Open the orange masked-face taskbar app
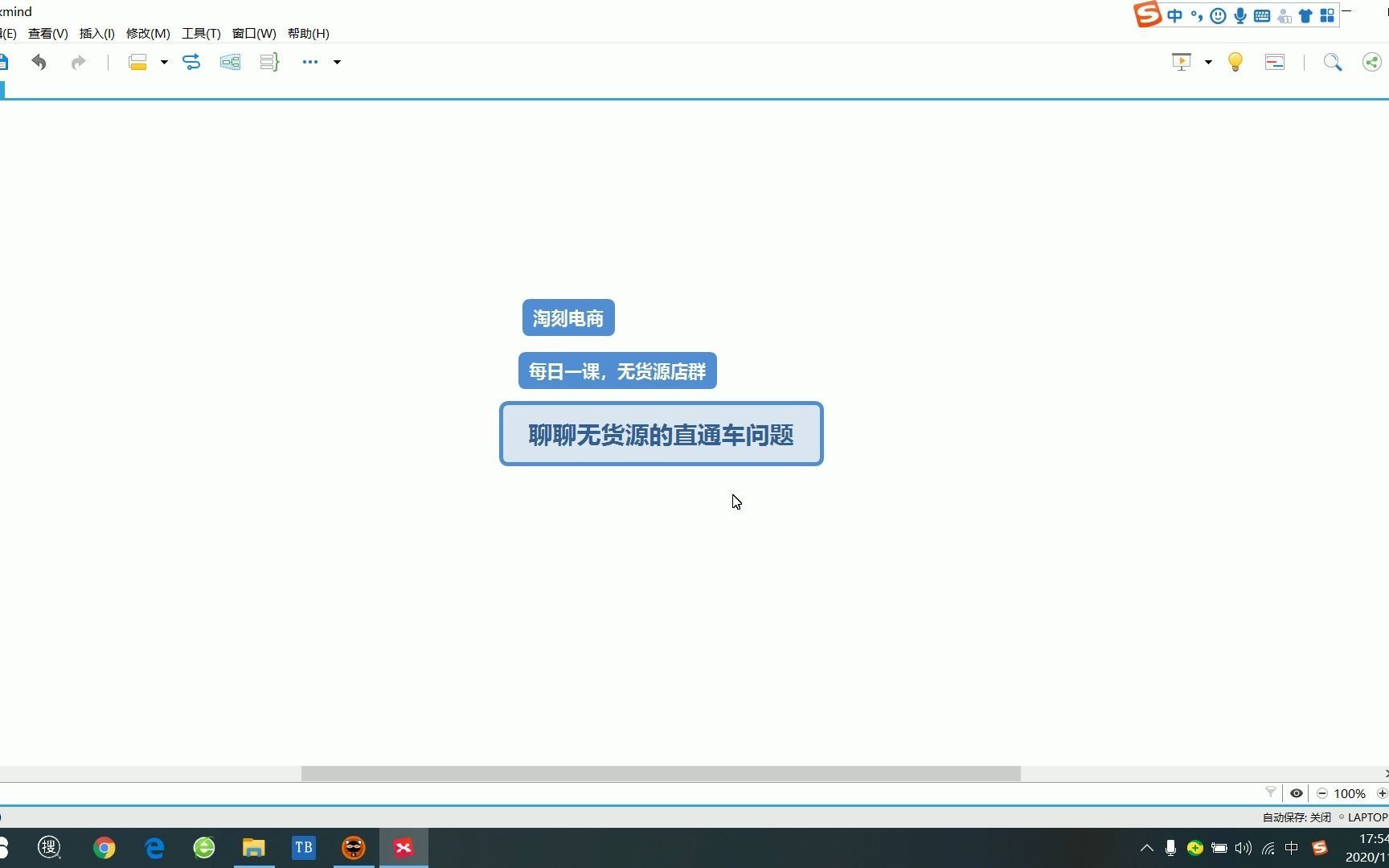This screenshot has height=868, width=1389. [354, 847]
